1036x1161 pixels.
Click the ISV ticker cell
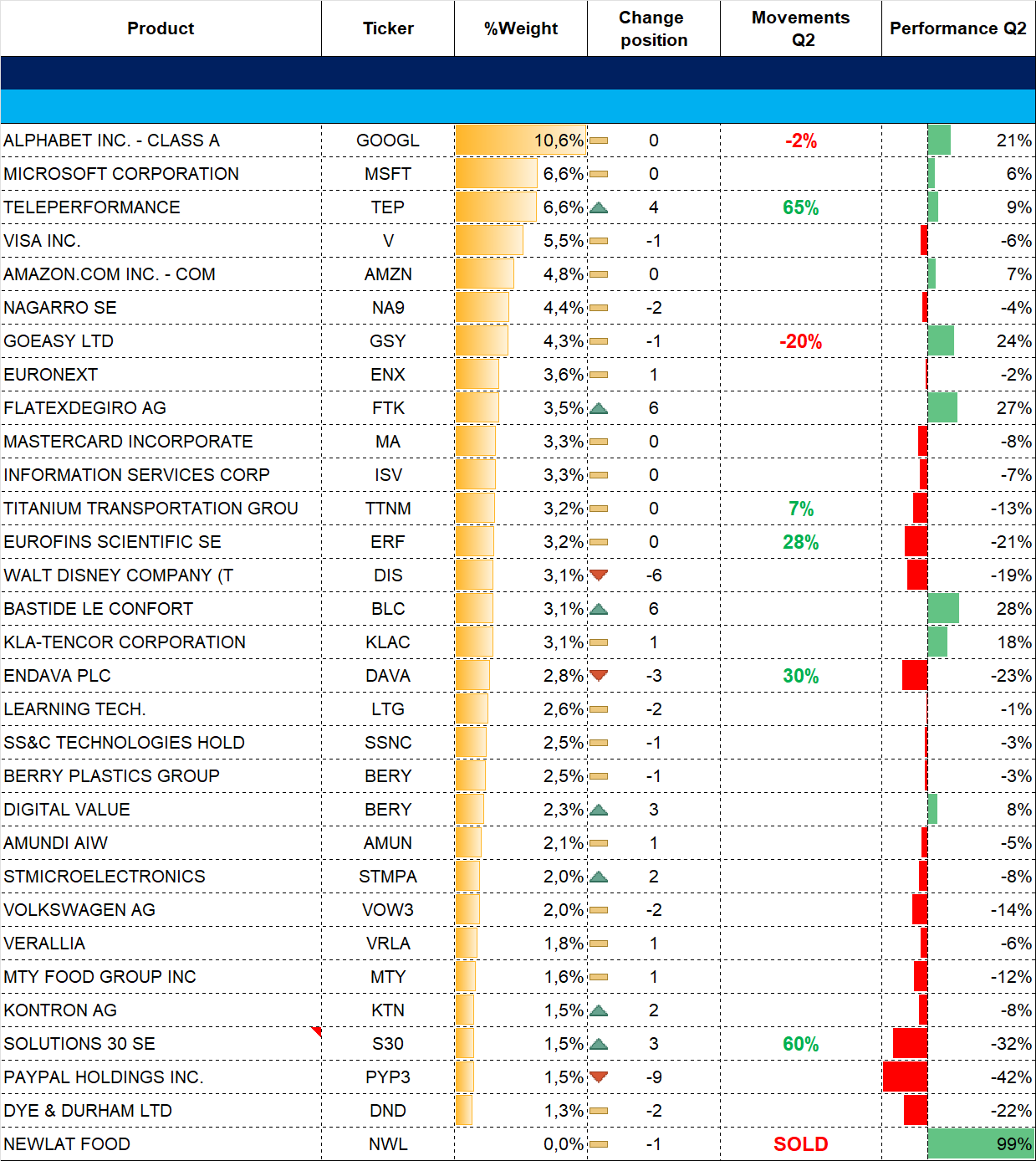(388, 475)
